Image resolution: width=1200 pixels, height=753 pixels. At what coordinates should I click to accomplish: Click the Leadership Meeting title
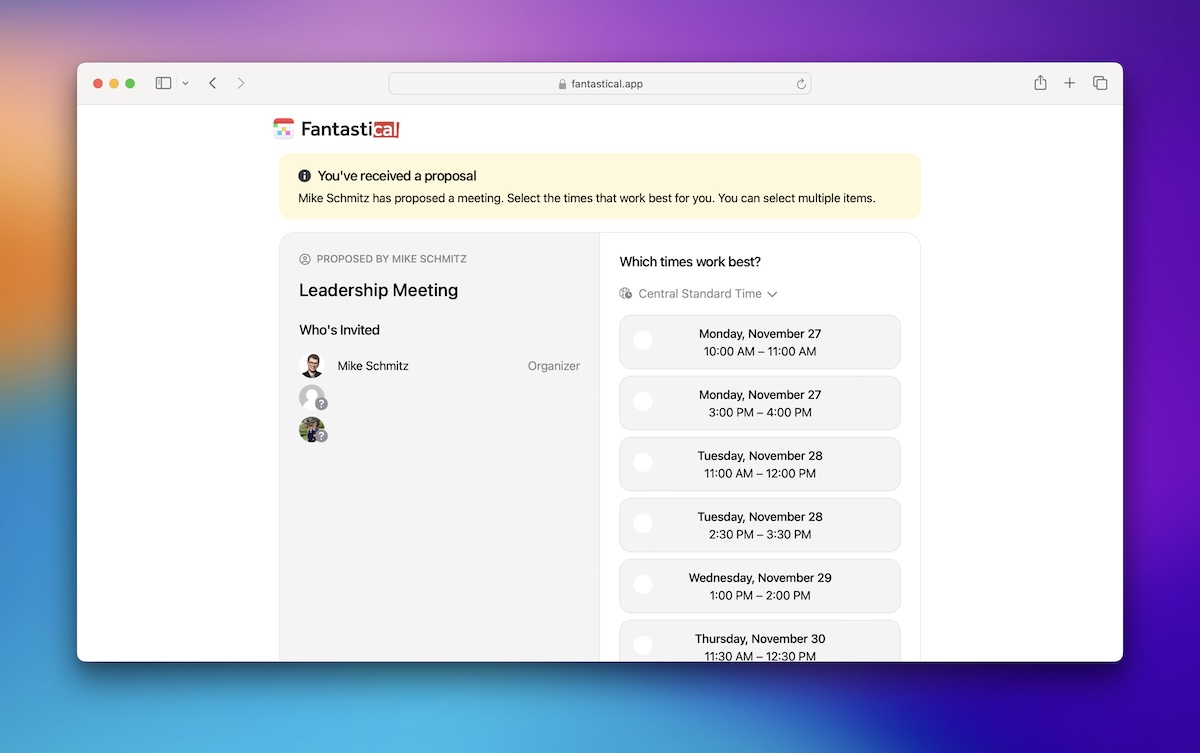pos(378,290)
